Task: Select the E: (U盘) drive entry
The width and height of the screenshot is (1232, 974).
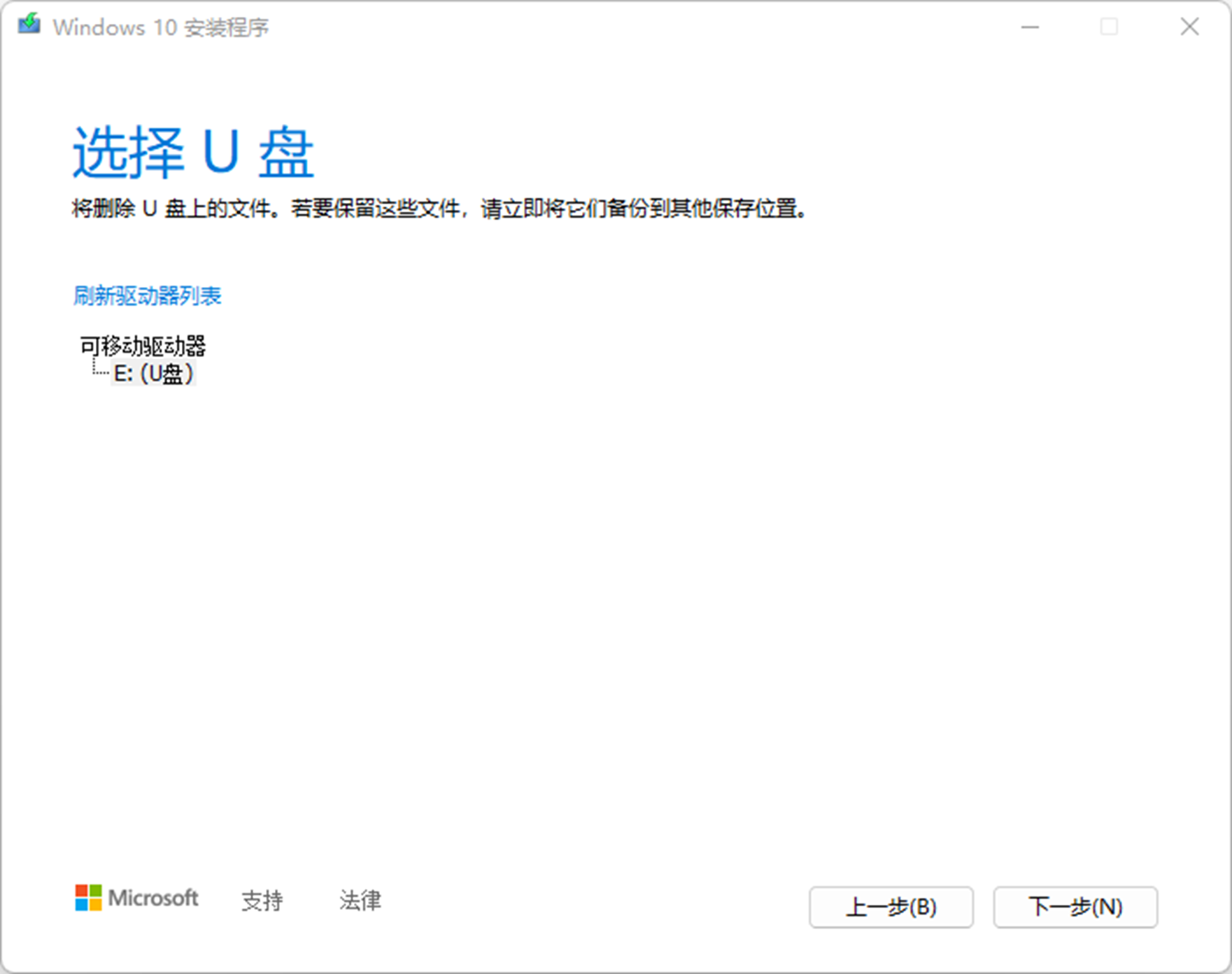Action: (153, 374)
